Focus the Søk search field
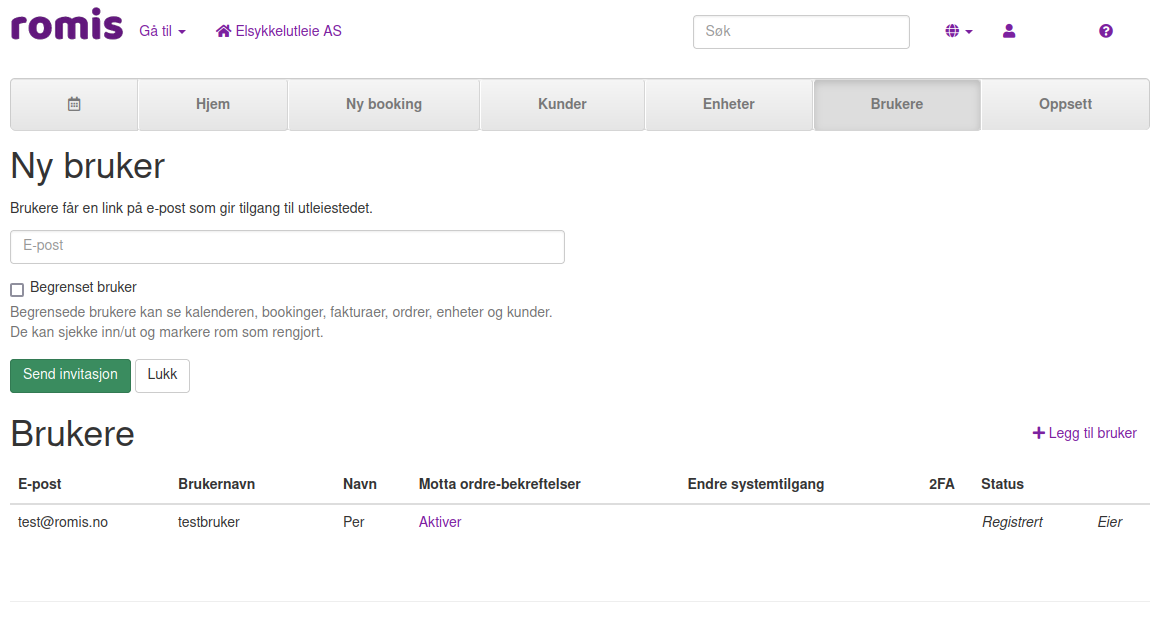 tap(801, 32)
